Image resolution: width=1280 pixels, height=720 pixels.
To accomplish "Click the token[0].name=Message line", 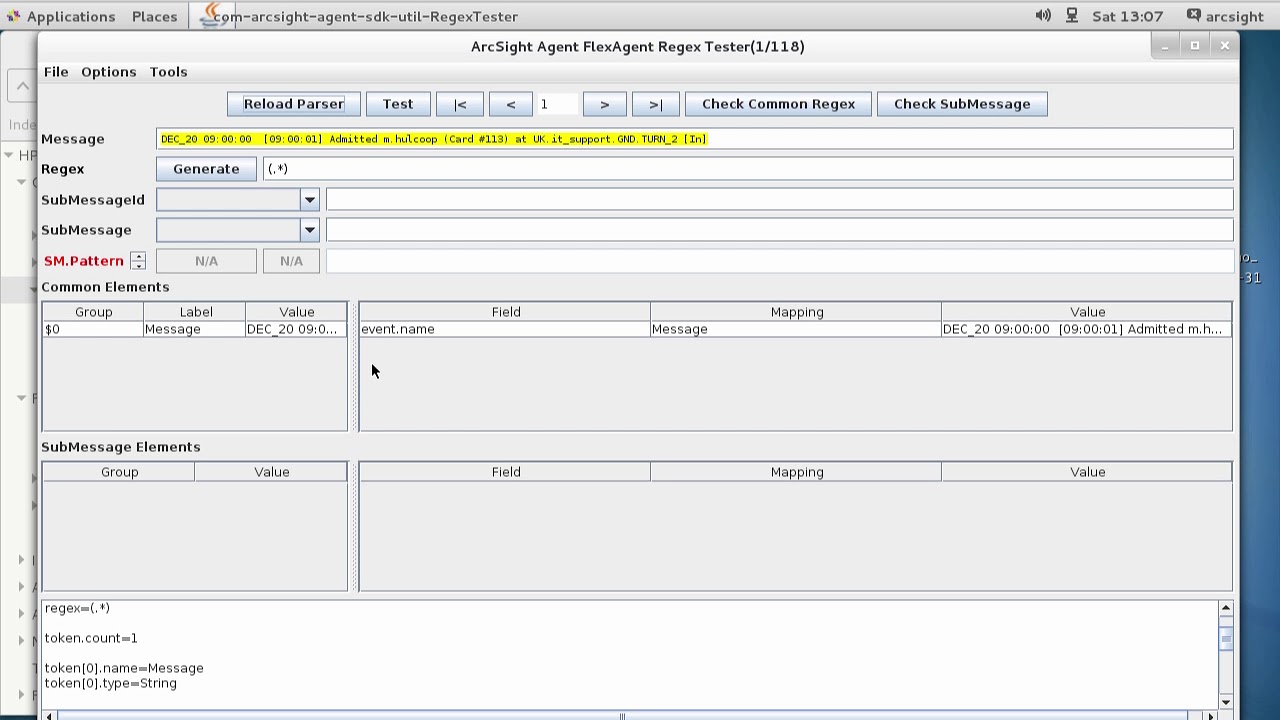I will [124, 668].
